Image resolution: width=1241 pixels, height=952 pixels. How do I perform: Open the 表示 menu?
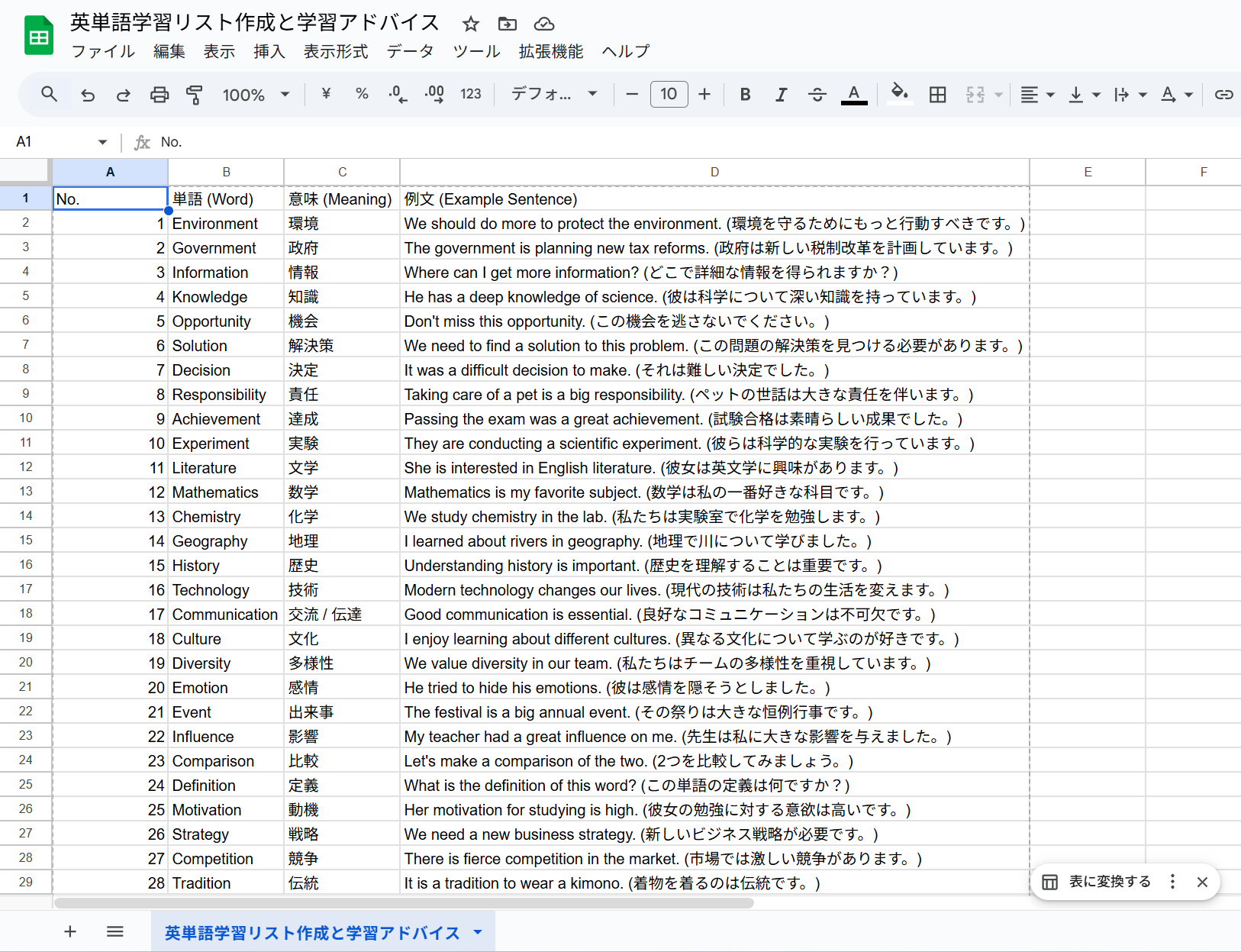point(219,51)
